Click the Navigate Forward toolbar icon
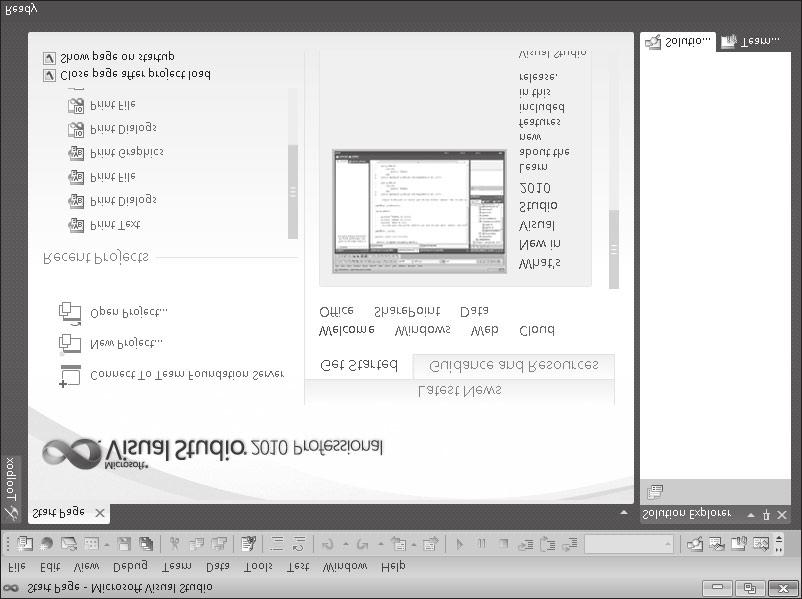The image size is (802, 599). (x=430, y=544)
